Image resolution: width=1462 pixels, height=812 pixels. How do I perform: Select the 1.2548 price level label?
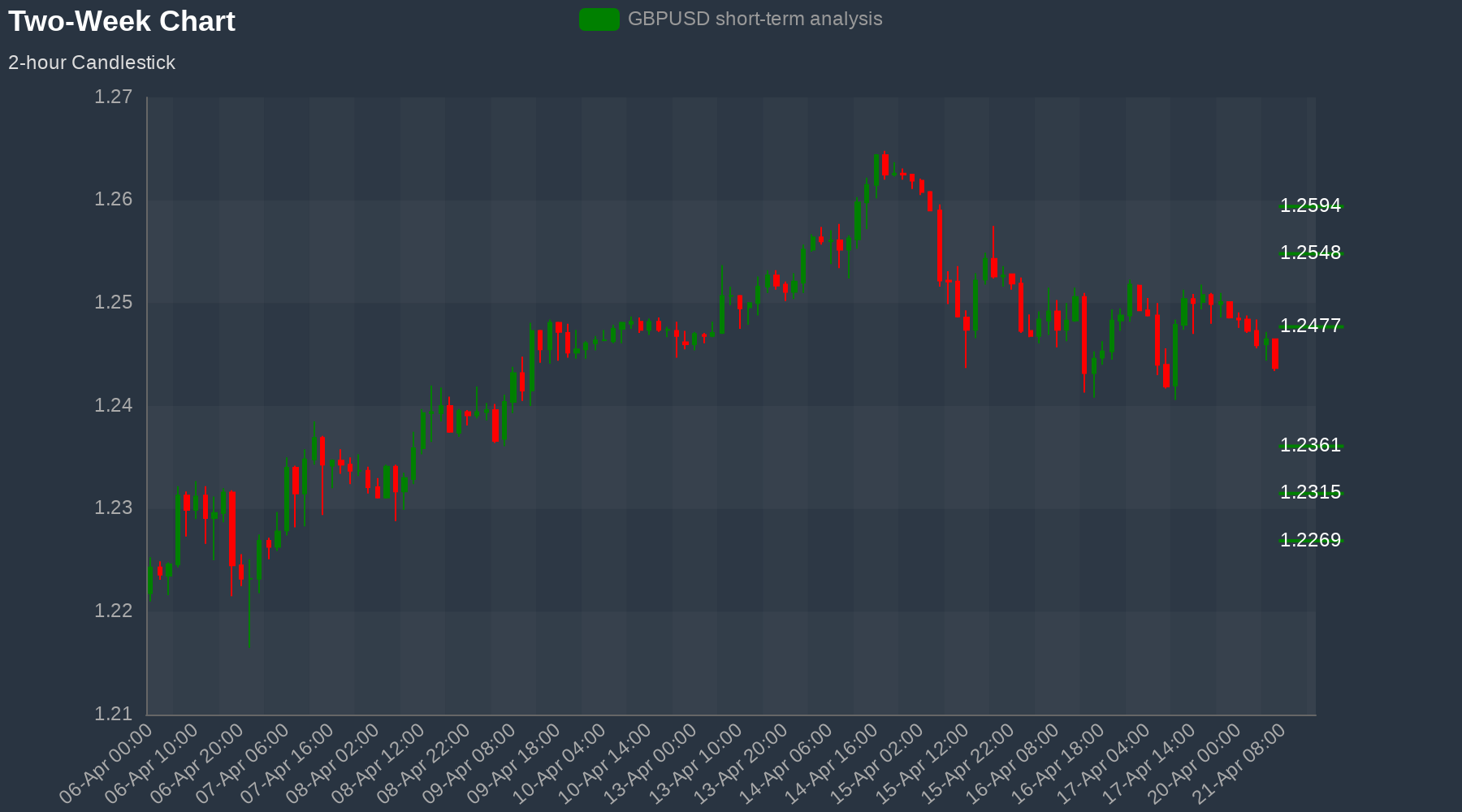(1310, 253)
